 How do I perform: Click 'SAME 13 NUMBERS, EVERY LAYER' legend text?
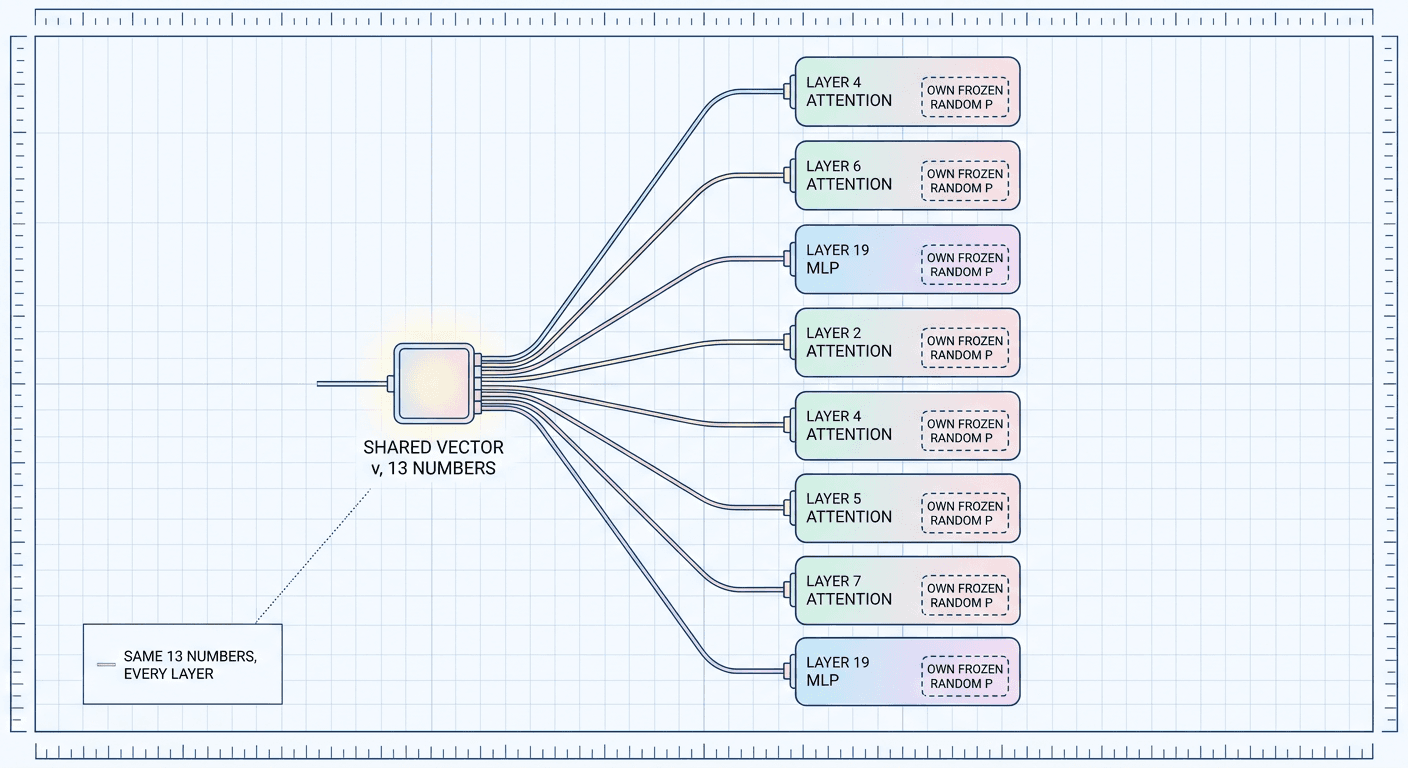189,665
